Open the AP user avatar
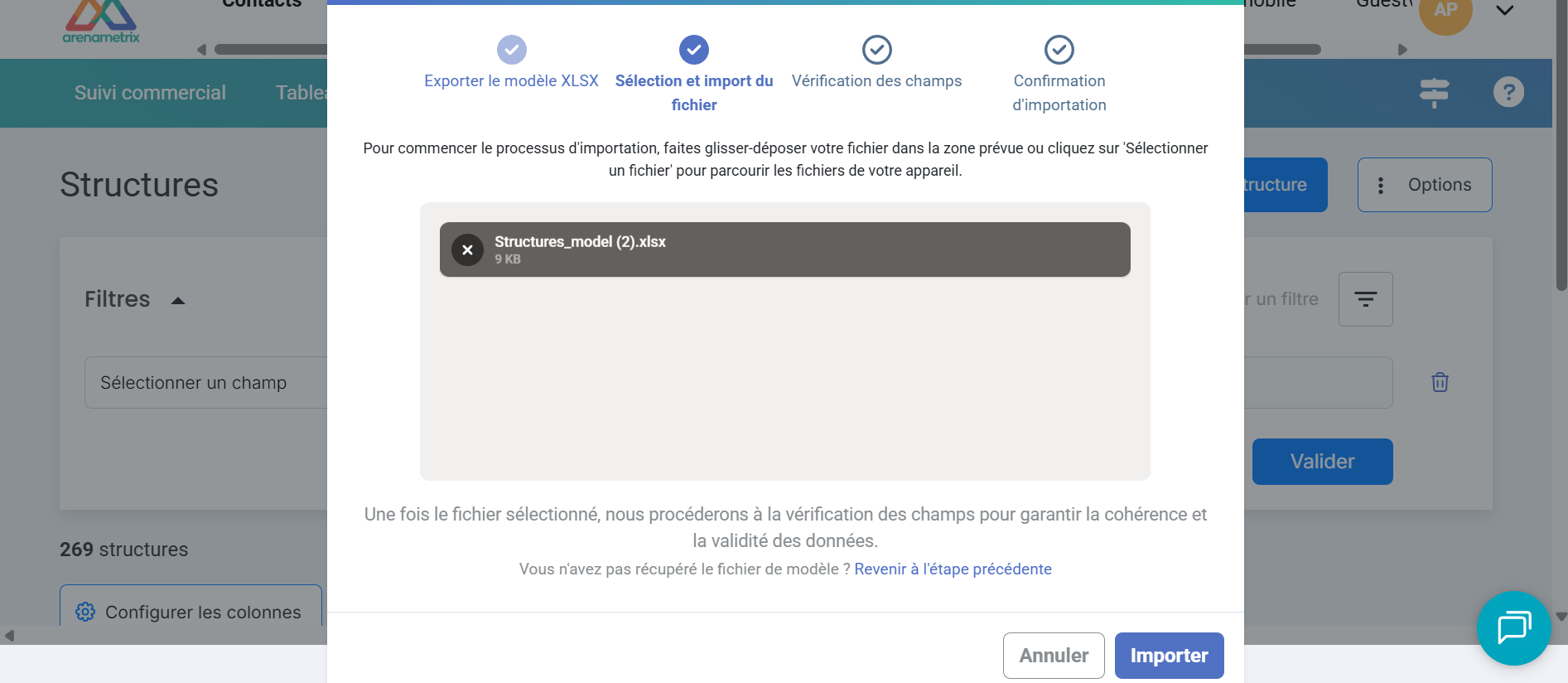The image size is (1568, 683). 1445,12
